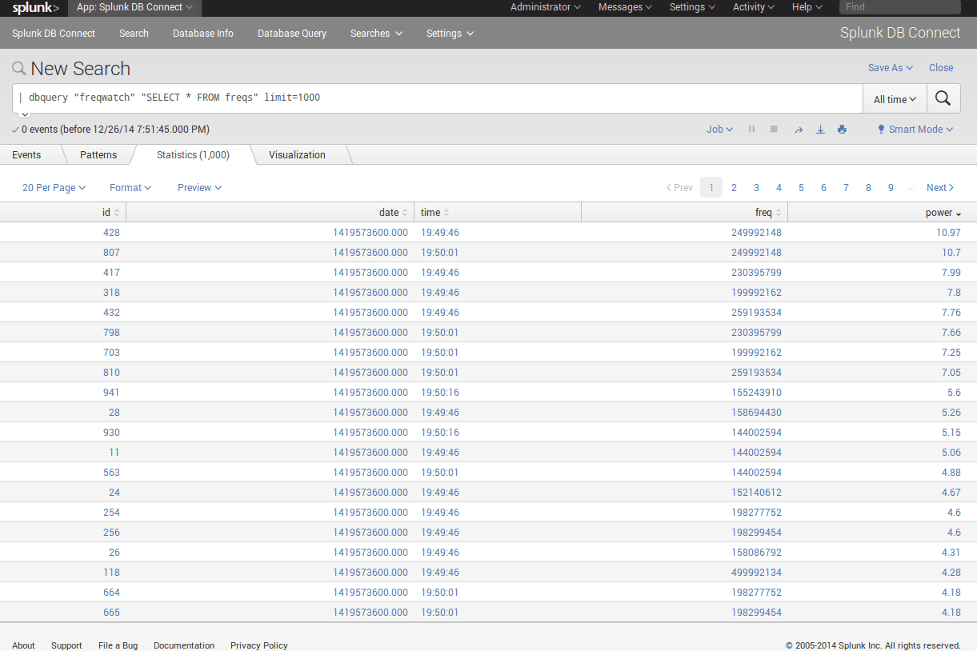
Task: Click power value 5.26
Action: [951, 412]
